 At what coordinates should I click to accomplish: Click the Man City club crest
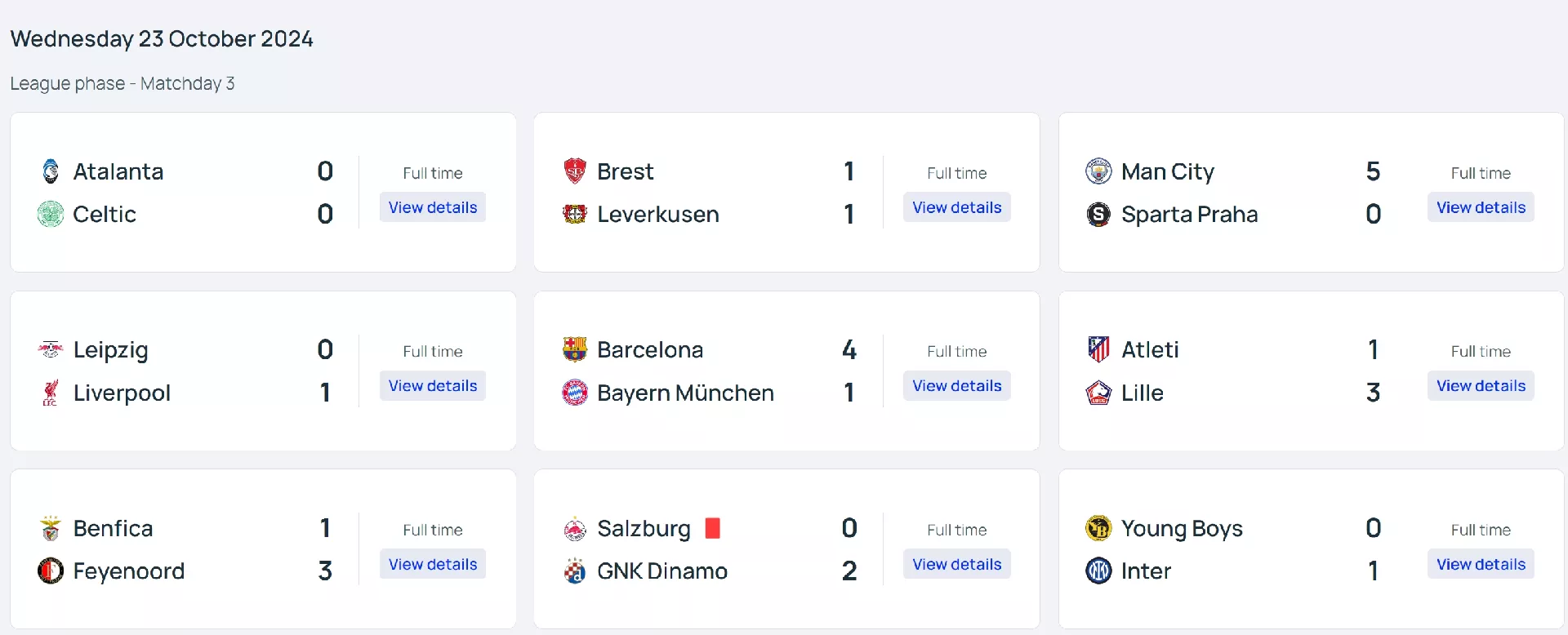tap(1098, 171)
